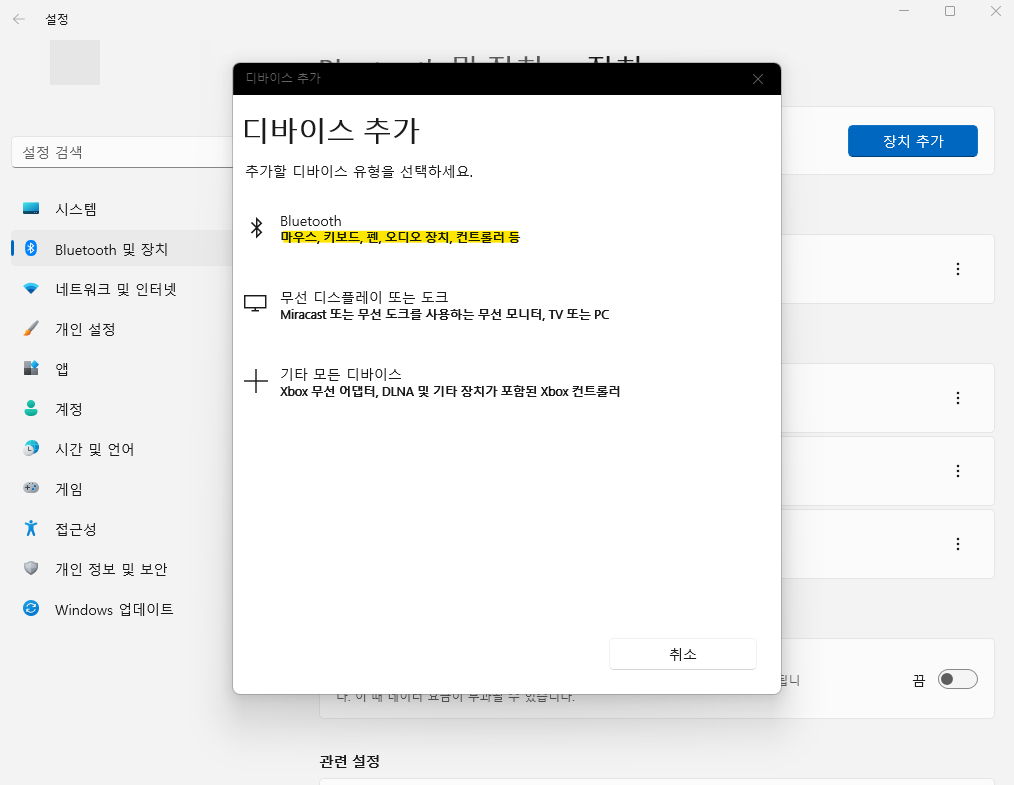This screenshot has height=785, width=1014.
Task: Click the 취소 button
Action: pyautogui.click(x=683, y=654)
